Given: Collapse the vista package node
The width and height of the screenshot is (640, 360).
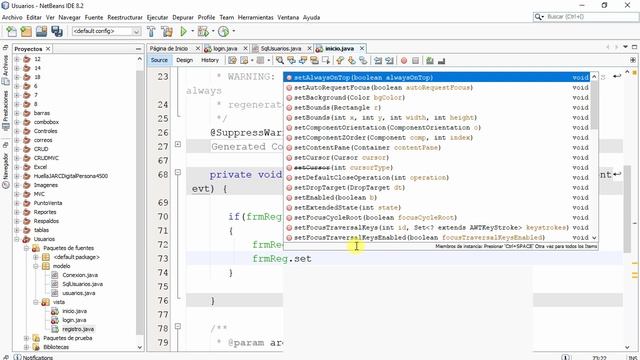Looking at the screenshot, I should pyautogui.click(x=36, y=302).
